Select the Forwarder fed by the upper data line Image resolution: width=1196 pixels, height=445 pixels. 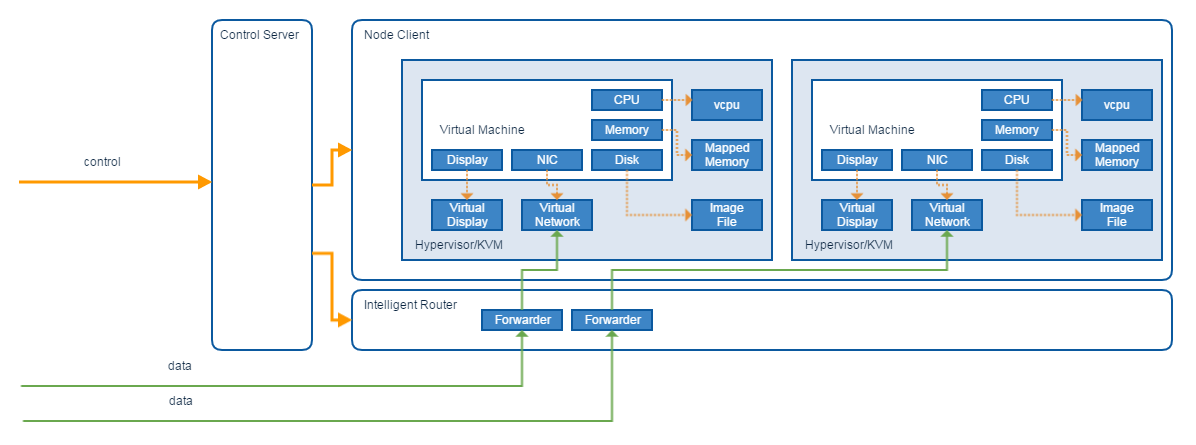522,320
